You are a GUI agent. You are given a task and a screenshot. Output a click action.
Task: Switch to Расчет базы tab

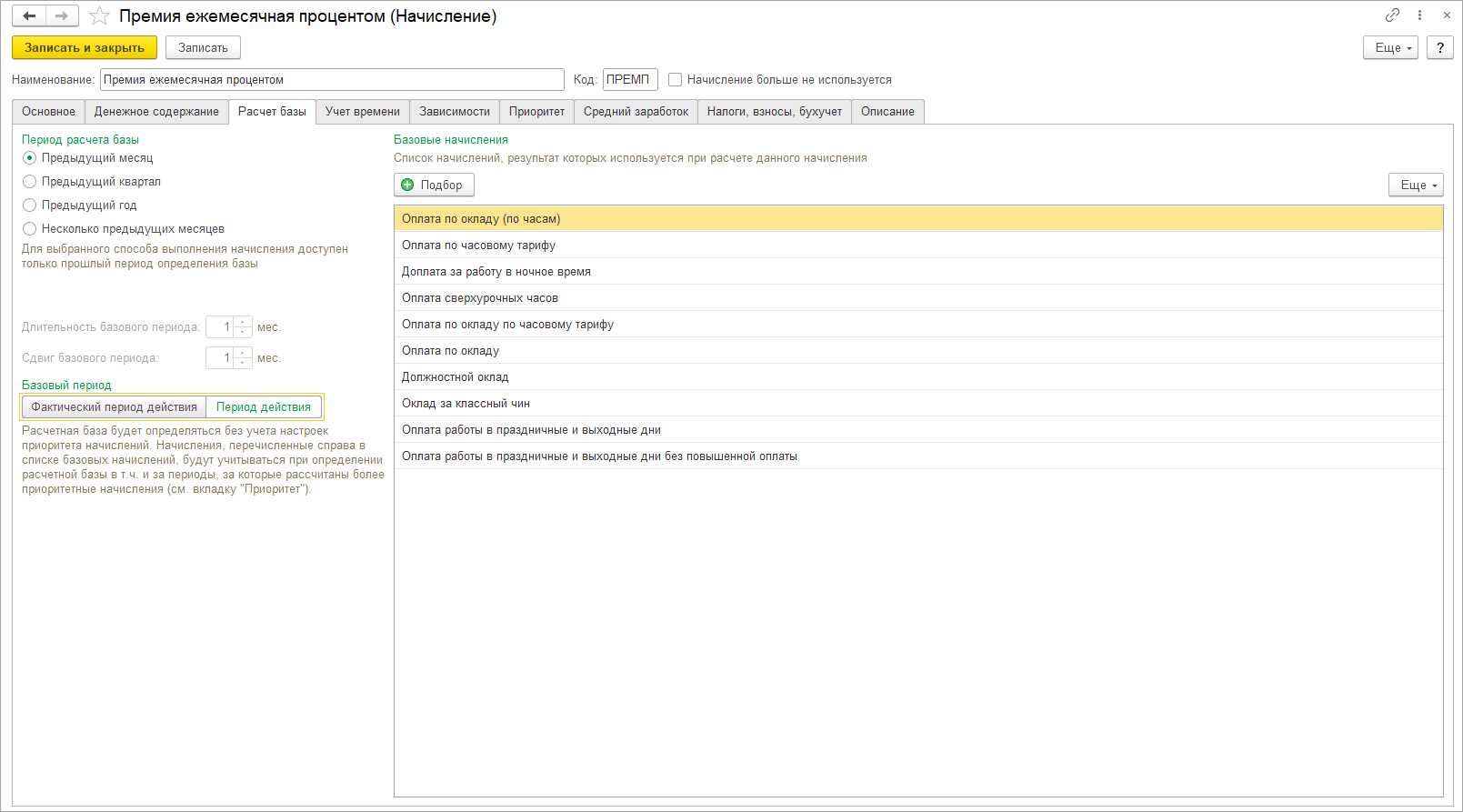tap(272, 112)
